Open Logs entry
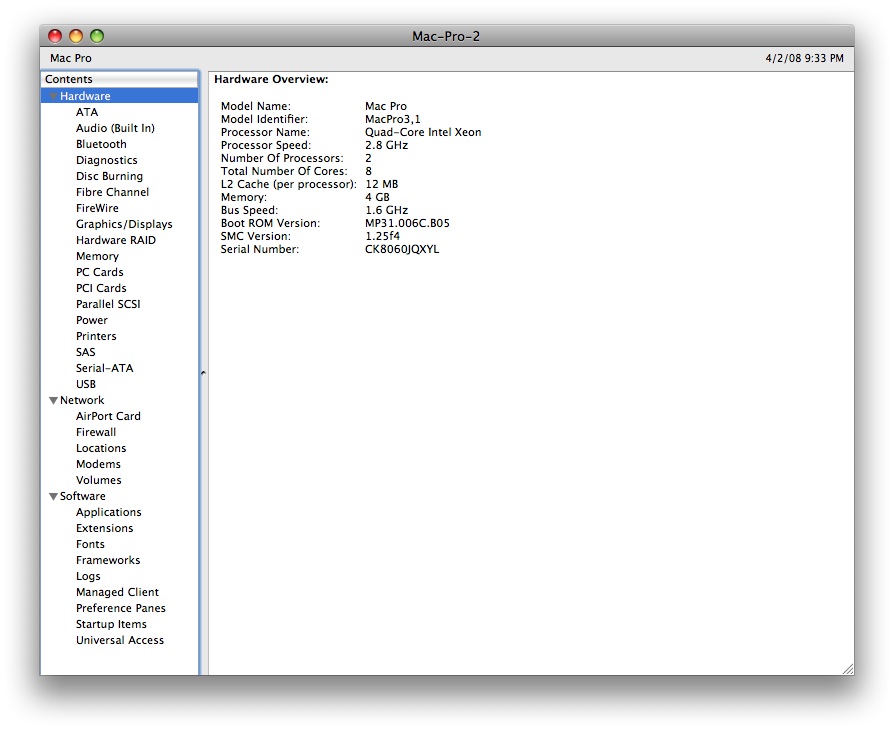 click(x=88, y=576)
